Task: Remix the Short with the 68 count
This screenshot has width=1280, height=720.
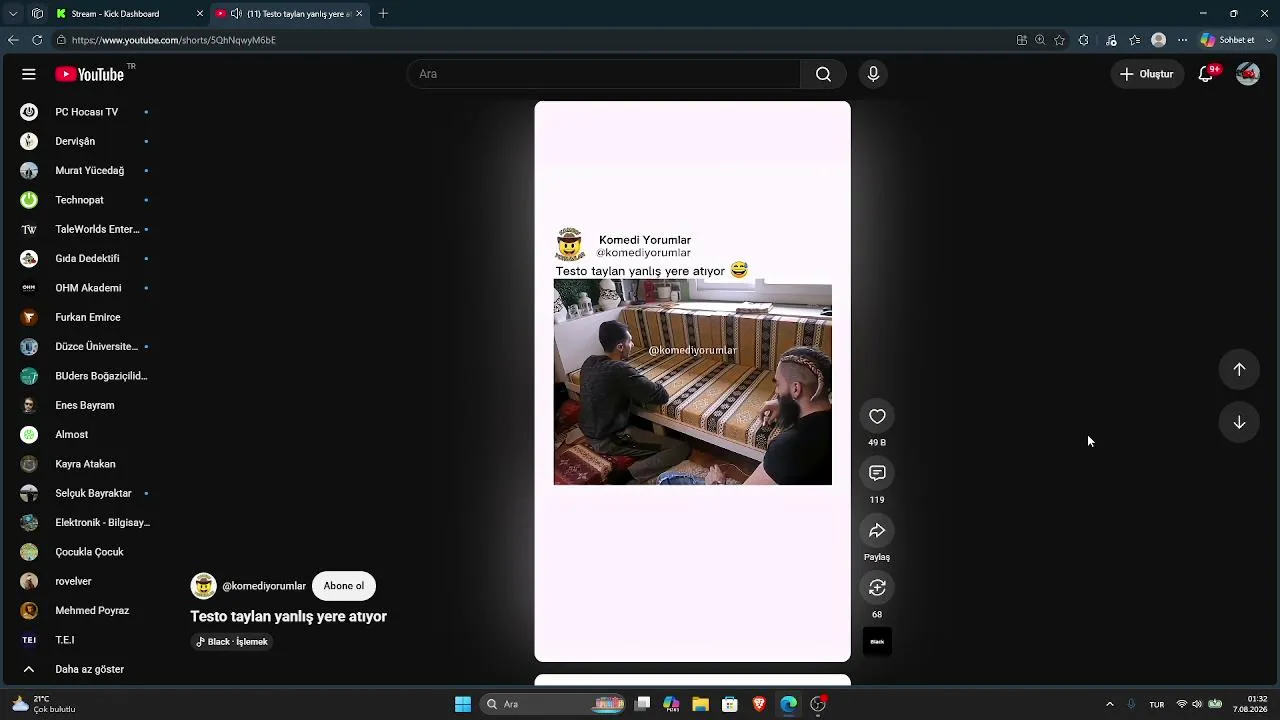Action: [877, 587]
